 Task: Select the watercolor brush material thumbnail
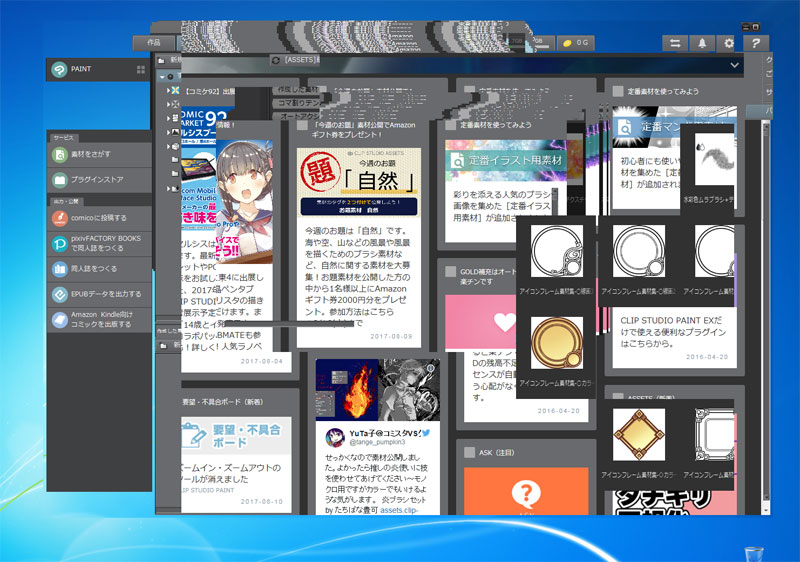pyautogui.click(x=714, y=159)
